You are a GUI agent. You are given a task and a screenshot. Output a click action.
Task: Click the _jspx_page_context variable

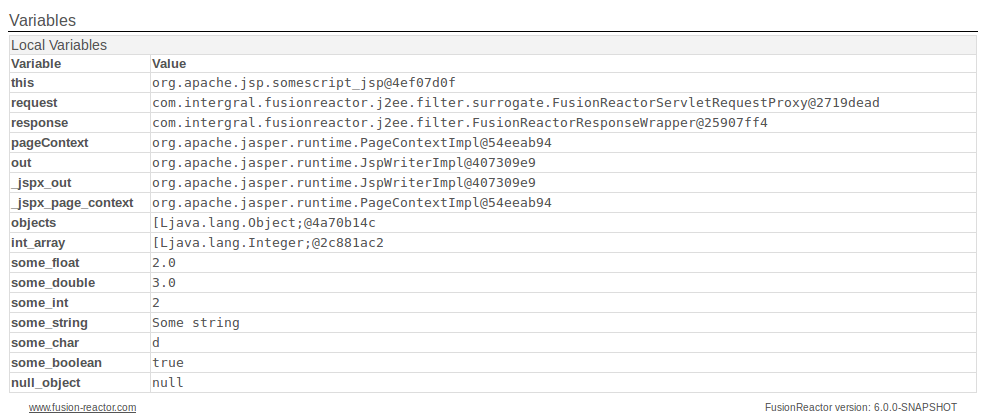click(x=72, y=203)
